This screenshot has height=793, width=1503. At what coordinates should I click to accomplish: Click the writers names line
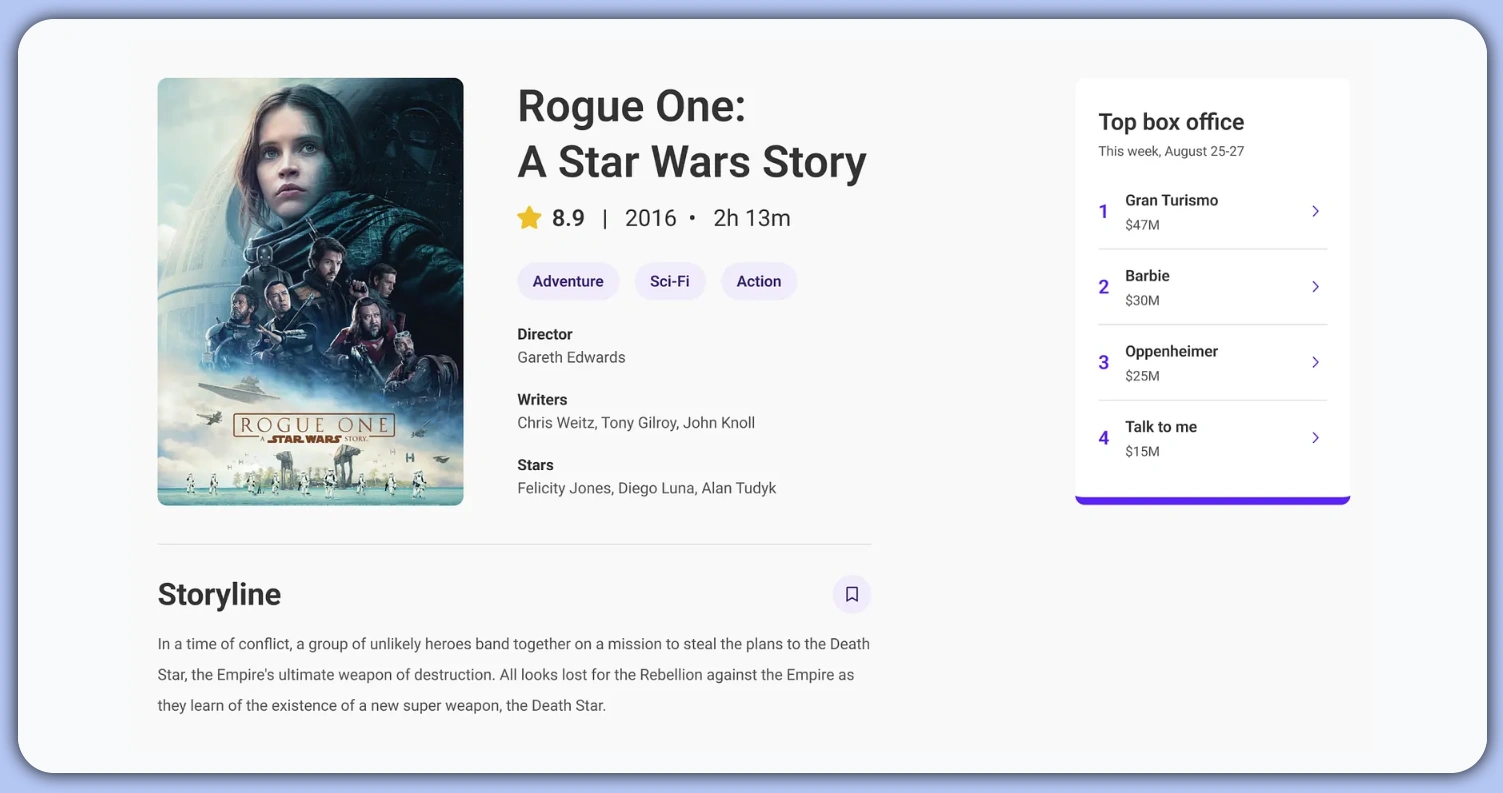coord(636,423)
